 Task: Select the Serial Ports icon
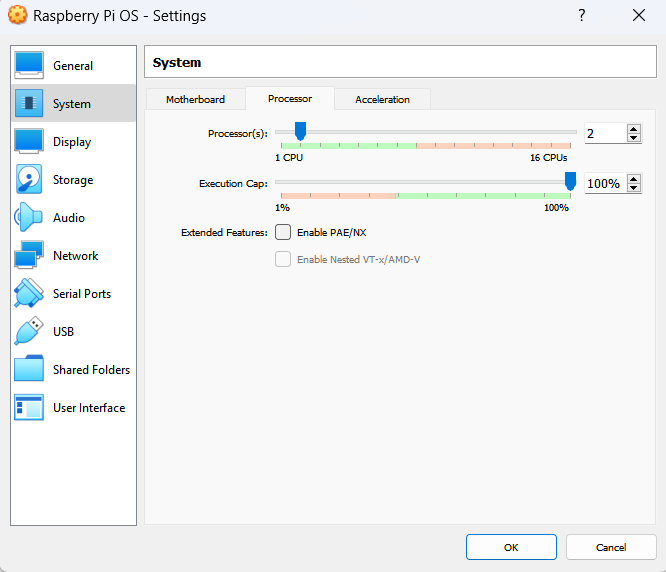click(x=29, y=294)
